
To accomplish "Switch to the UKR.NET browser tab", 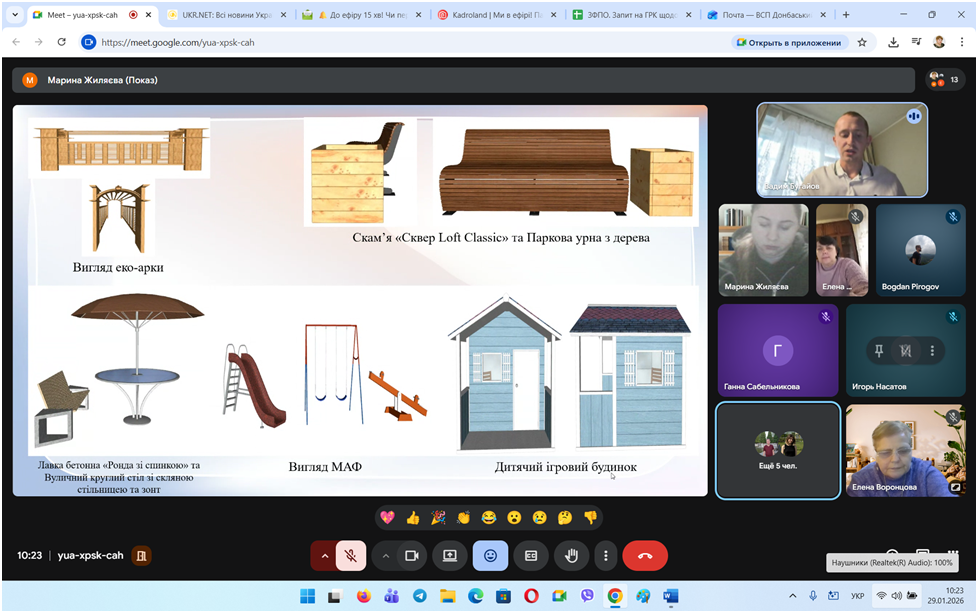I will coord(225,15).
